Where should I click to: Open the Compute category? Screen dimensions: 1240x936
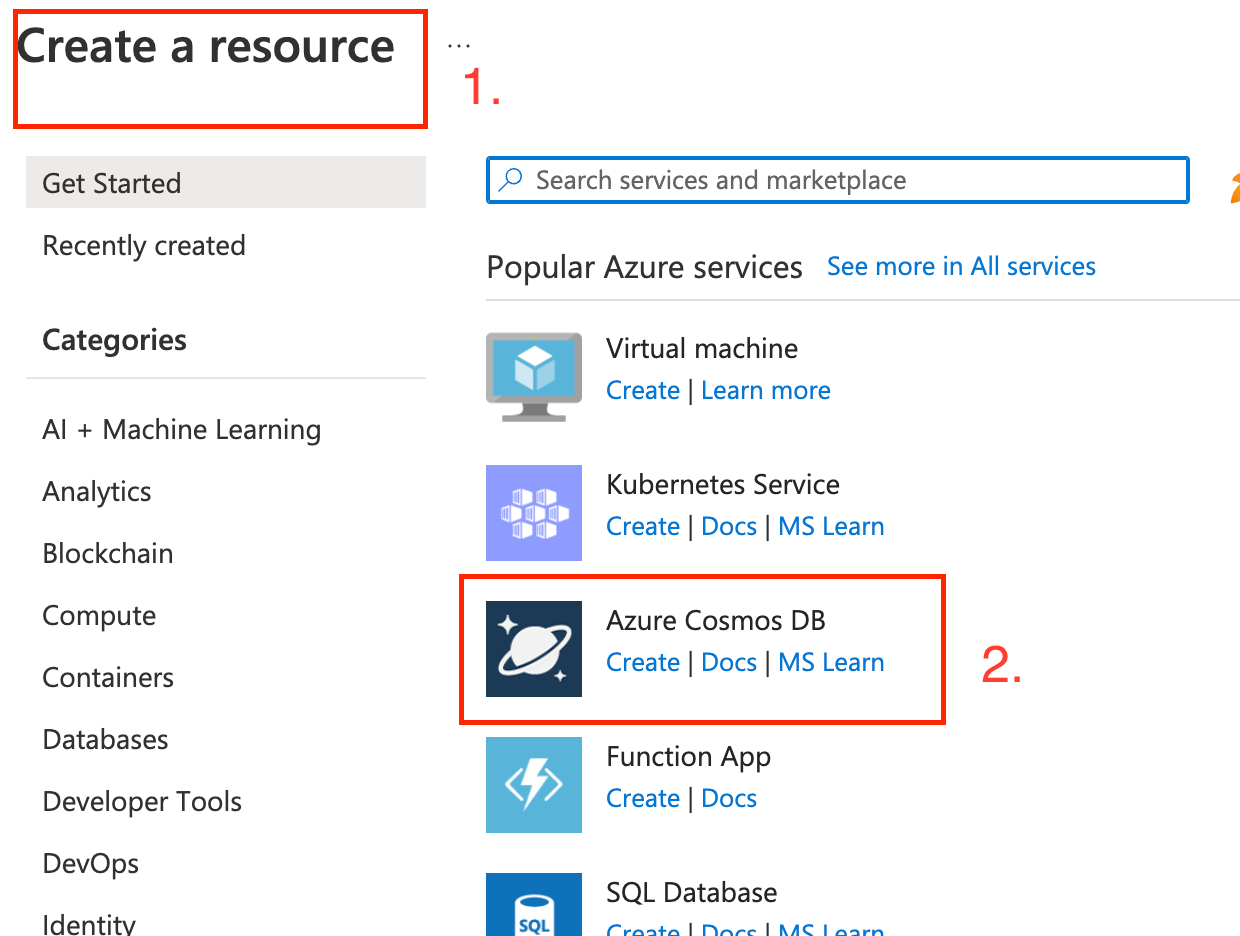(99, 615)
